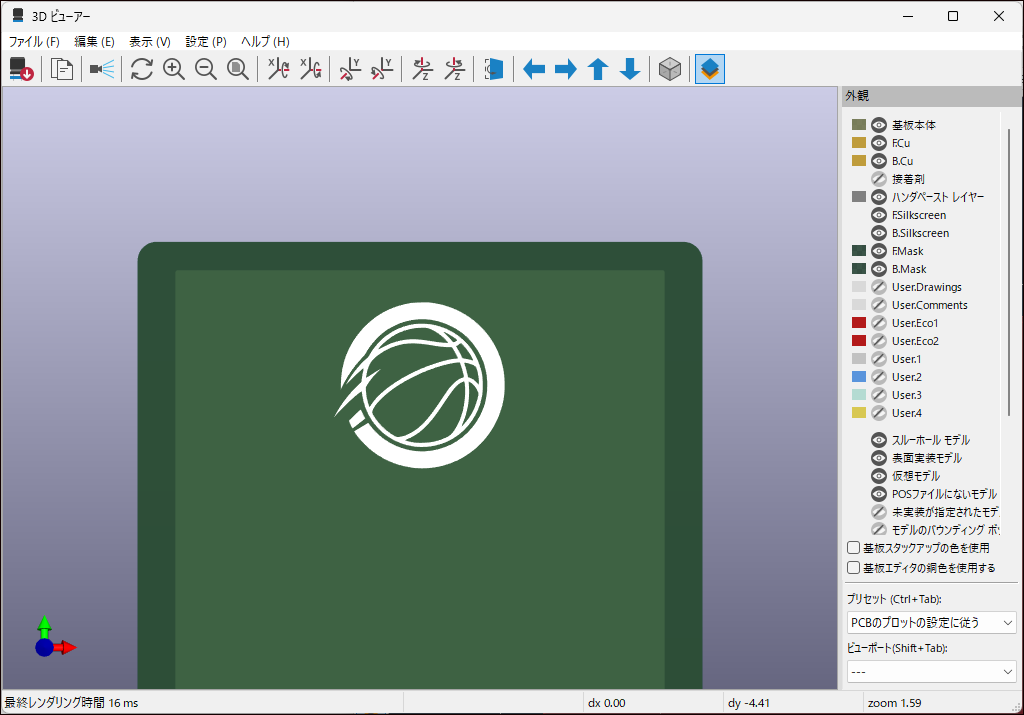Show the F.Silkscreen layer
The height and width of the screenshot is (715, 1024).
(879, 215)
